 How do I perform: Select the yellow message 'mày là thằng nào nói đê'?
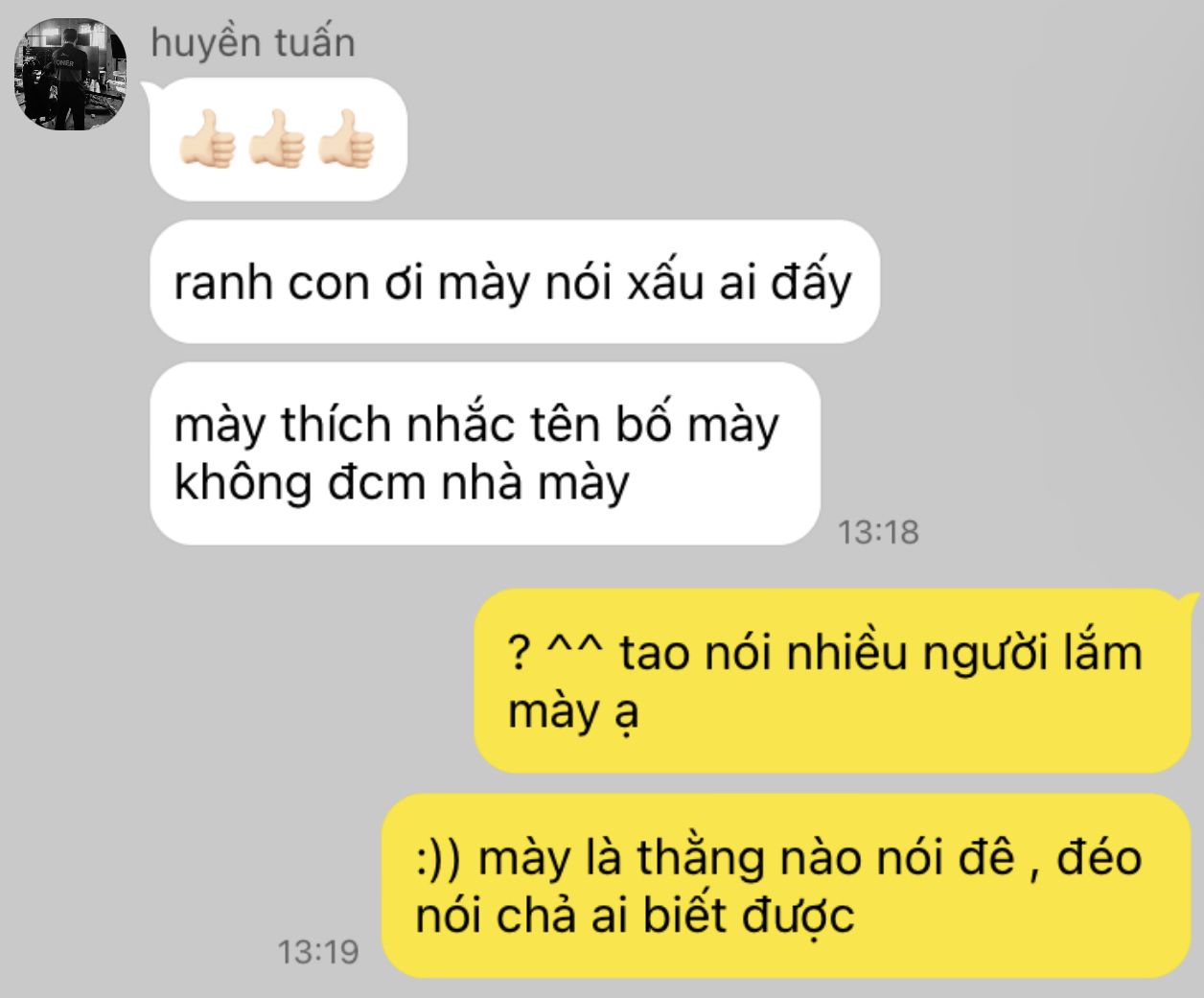tap(786, 886)
